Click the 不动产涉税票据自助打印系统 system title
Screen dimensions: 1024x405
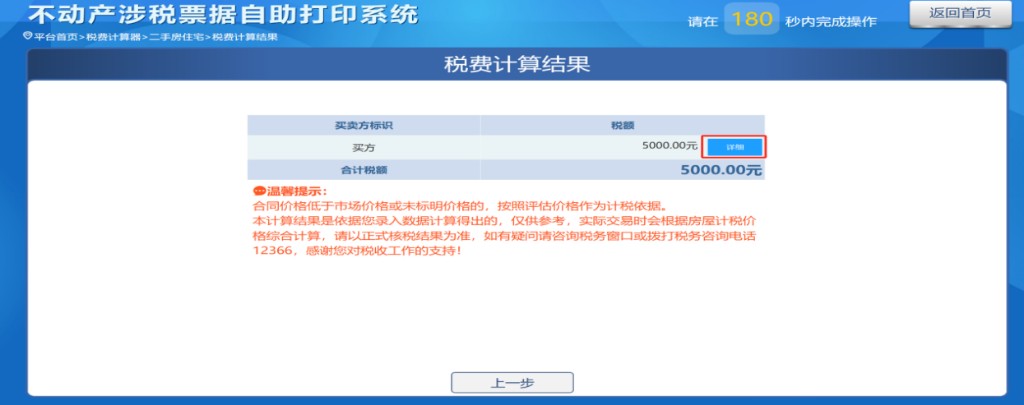[223, 15]
